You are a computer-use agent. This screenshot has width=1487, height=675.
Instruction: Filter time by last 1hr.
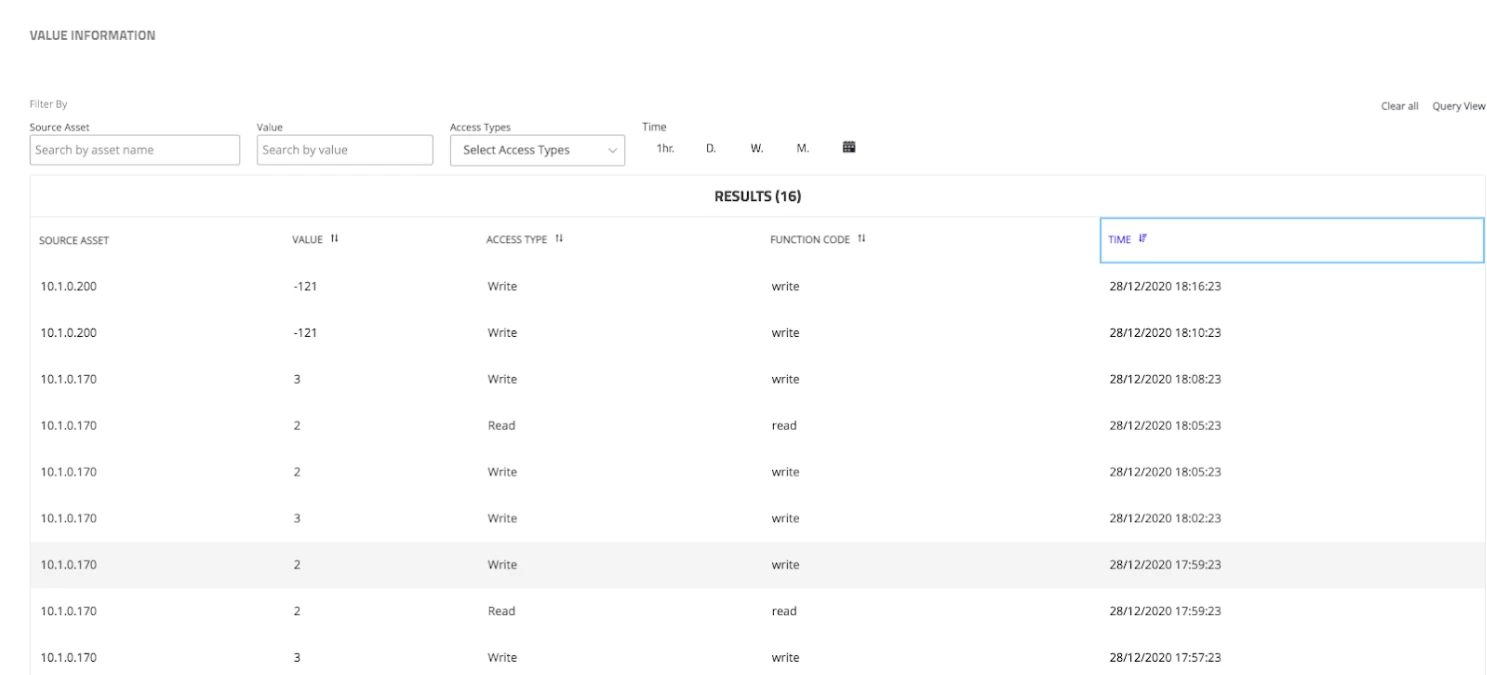coord(665,149)
